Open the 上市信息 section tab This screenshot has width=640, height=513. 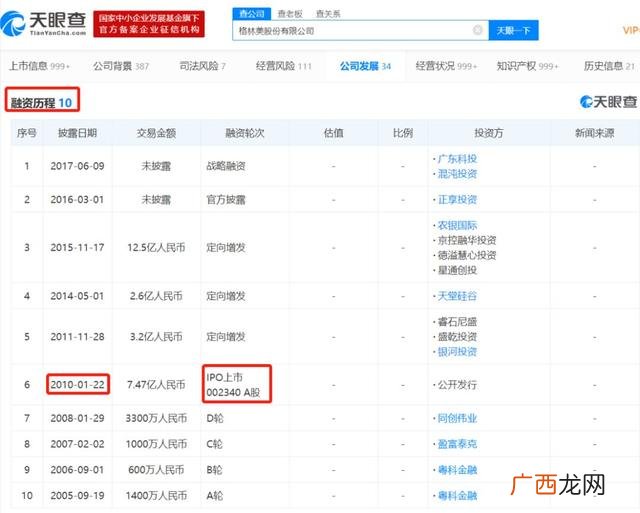[x=39, y=66]
